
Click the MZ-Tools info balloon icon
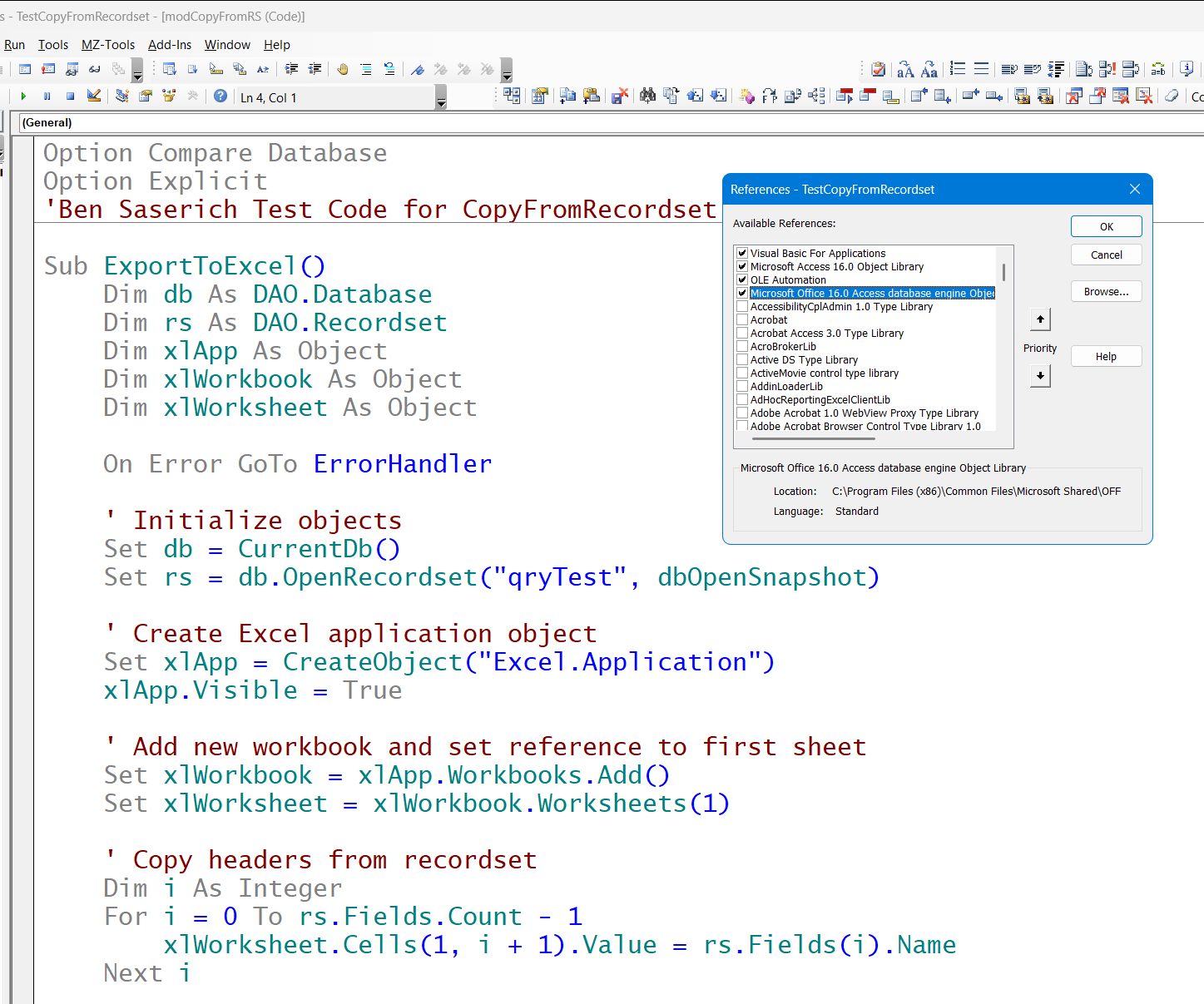pyautogui.click(x=1187, y=69)
